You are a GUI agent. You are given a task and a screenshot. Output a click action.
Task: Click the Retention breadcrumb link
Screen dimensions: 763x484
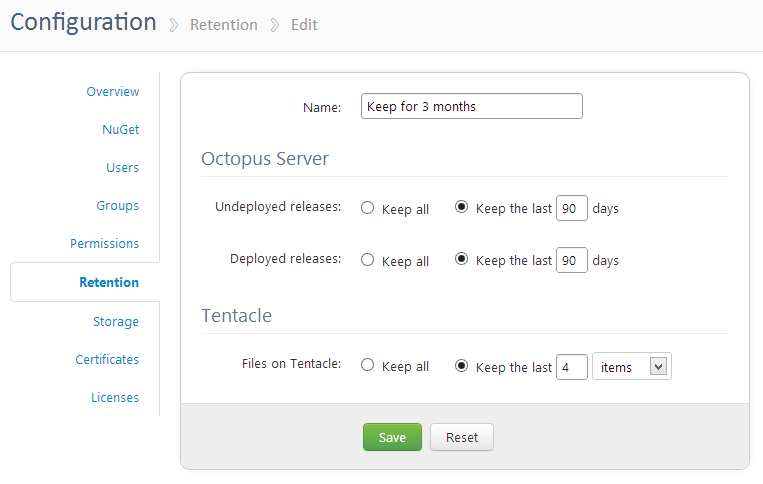coord(223,24)
